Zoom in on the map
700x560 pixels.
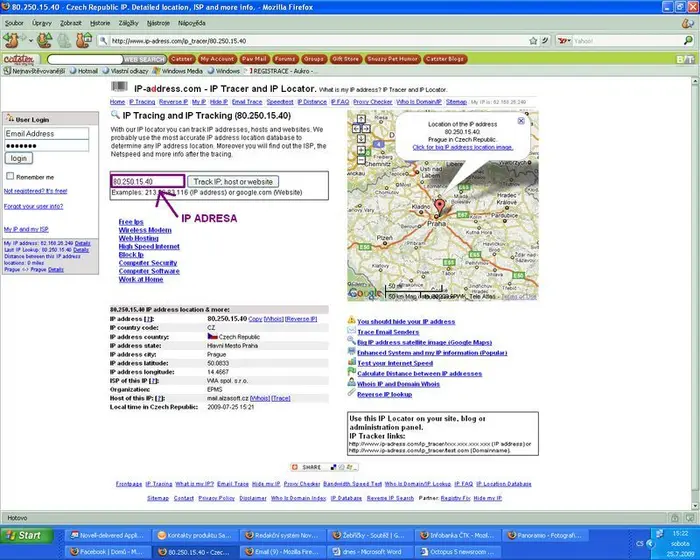[361, 150]
